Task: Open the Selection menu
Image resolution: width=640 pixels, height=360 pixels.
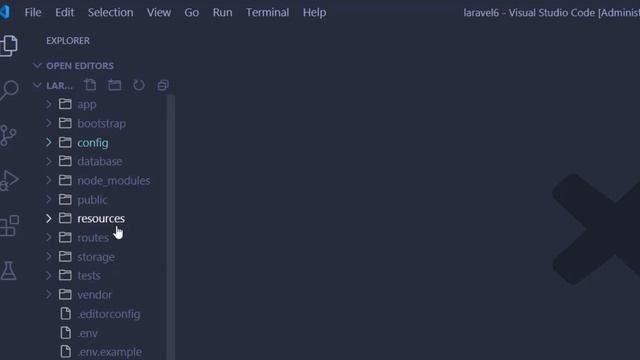Action: pos(110,12)
